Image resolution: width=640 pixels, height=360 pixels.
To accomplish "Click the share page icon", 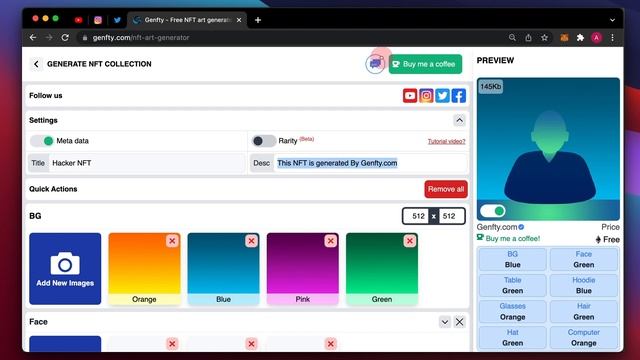I will (x=528, y=38).
